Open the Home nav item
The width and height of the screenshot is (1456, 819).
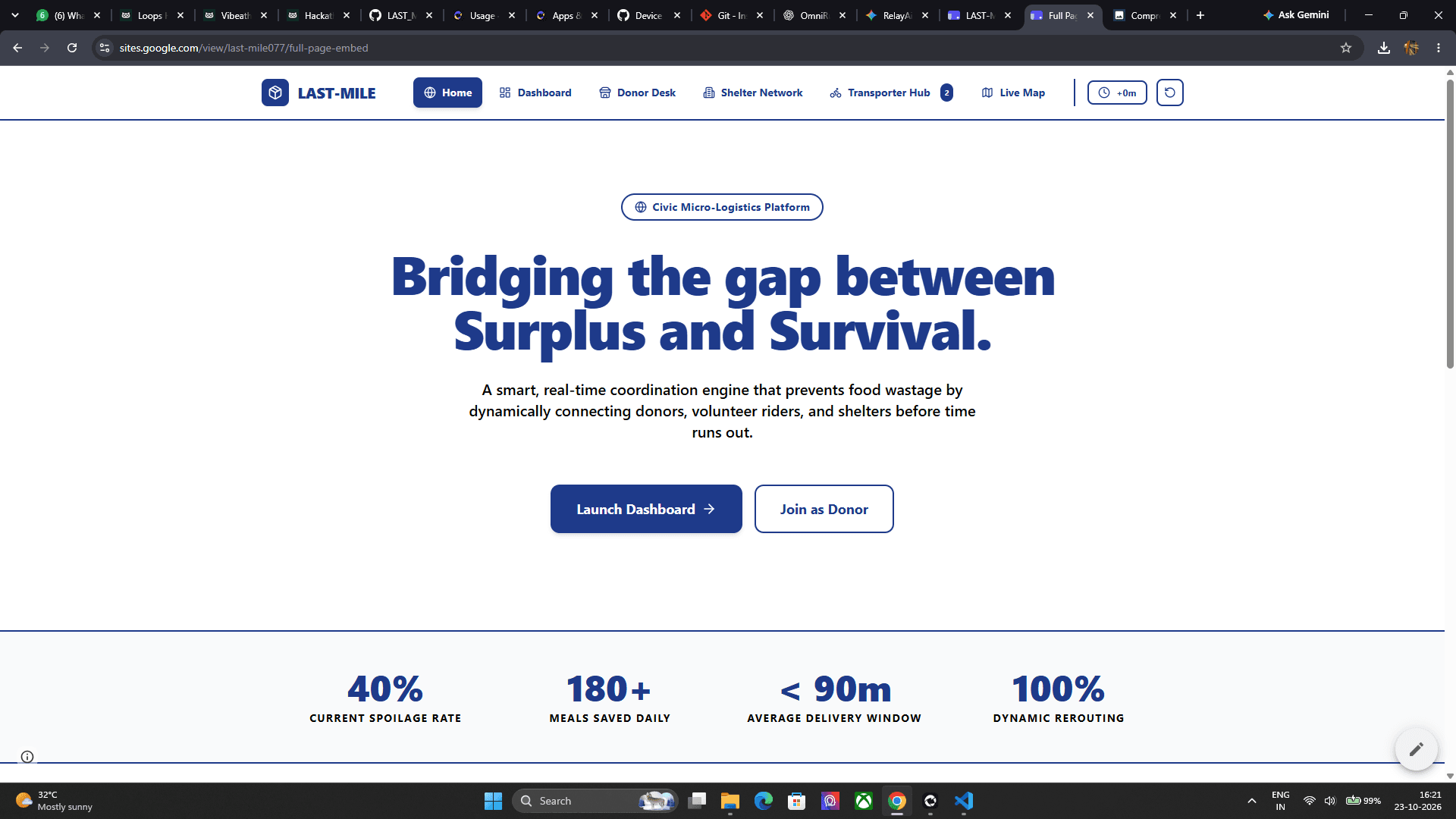[x=447, y=93]
